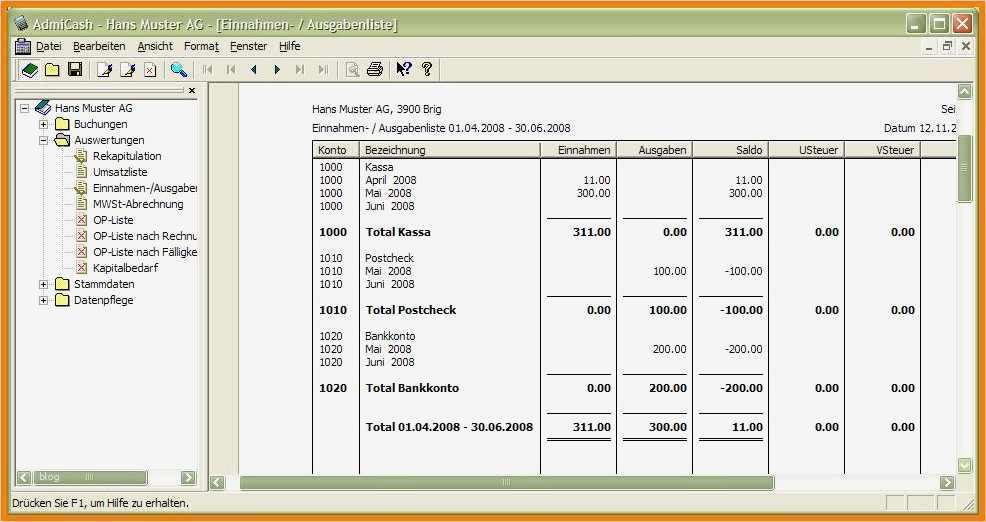Open the Format menu
986x522 pixels.
[x=201, y=47]
